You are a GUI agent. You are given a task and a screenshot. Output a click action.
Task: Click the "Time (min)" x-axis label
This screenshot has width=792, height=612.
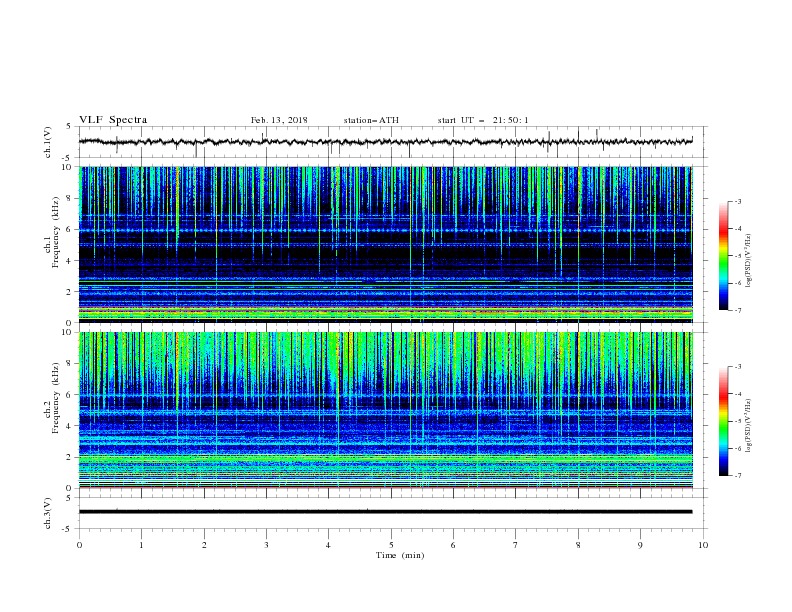400,555
